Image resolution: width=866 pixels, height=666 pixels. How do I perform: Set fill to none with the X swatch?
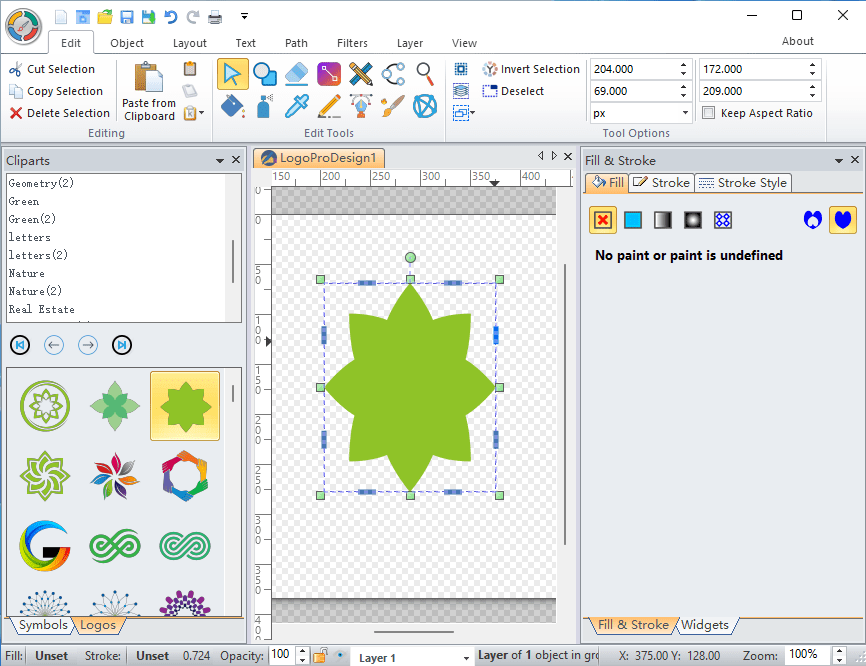pyautogui.click(x=604, y=219)
